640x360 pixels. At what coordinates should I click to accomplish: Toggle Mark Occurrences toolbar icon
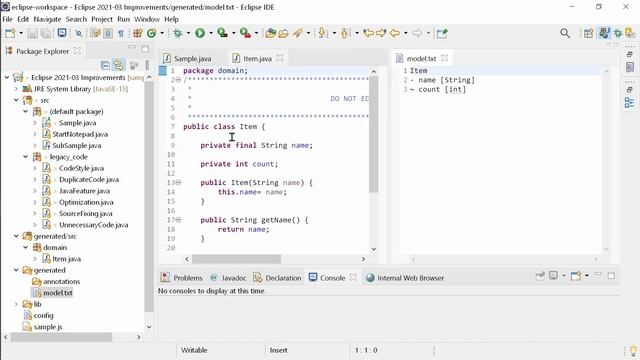[x=96, y=33]
